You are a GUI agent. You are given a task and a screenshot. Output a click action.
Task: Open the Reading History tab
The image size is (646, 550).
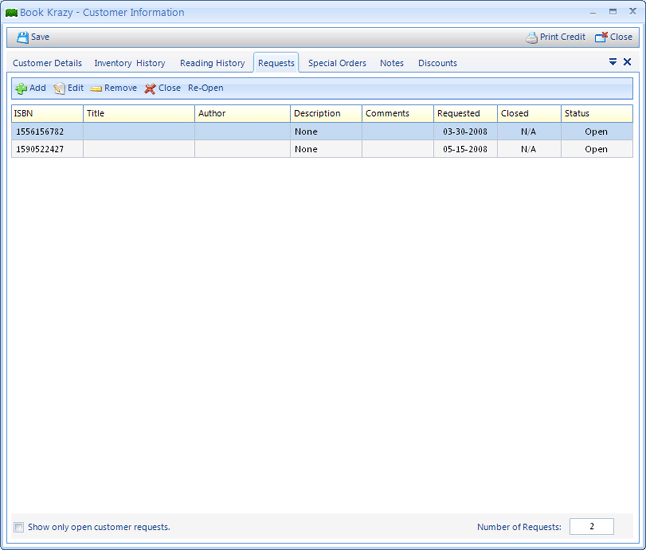tap(212, 63)
